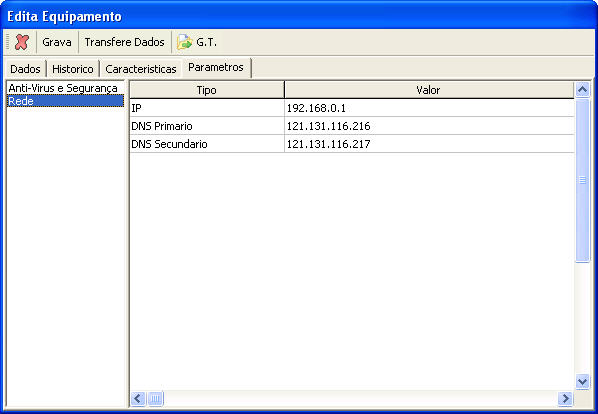Screen dimensions: 598x414
Task: Click the horizontal scrollbar right arrow
Action: pos(565,399)
